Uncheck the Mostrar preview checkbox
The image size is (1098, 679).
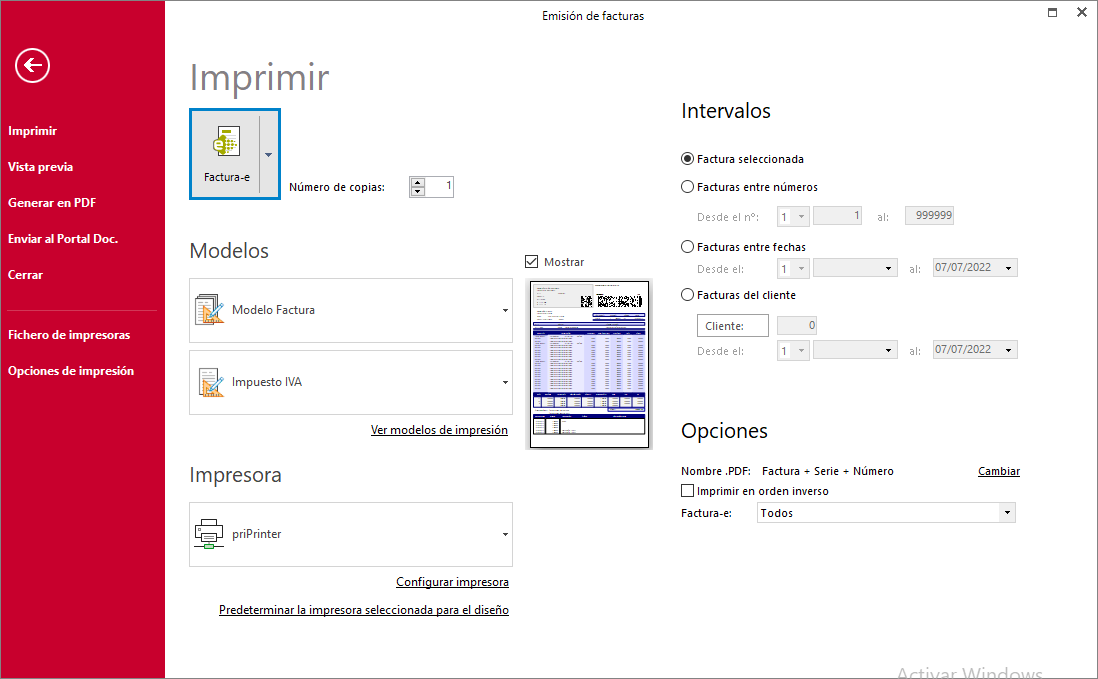pyautogui.click(x=532, y=262)
